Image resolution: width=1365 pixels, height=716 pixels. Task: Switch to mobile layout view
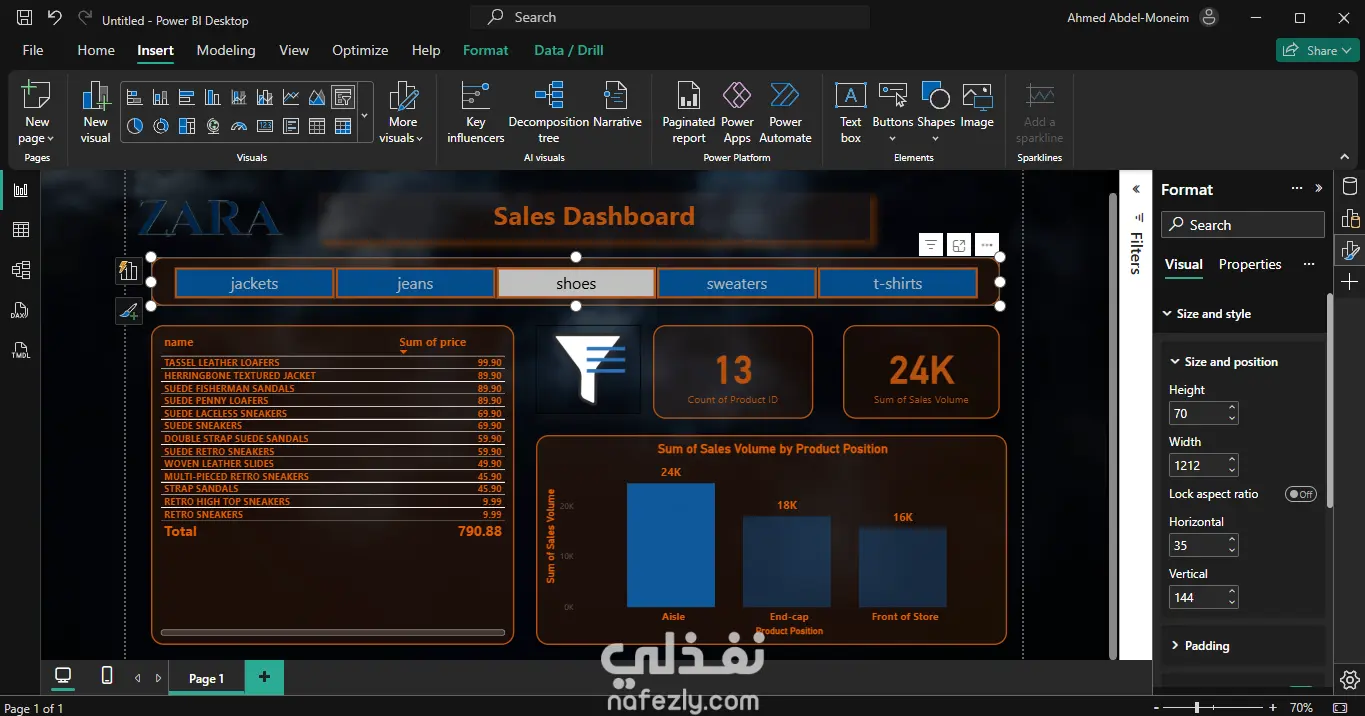(x=107, y=677)
